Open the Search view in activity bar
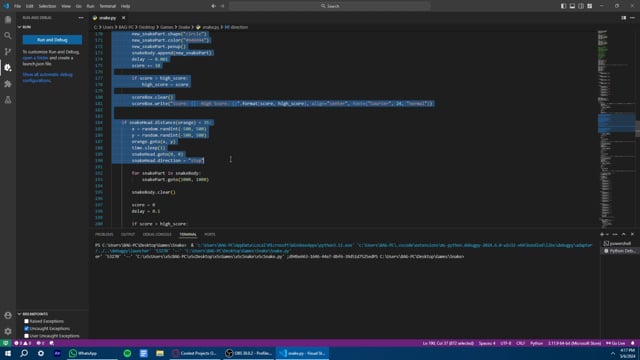The height and width of the screenshot is (360, 640). click(x=8, y=36)
